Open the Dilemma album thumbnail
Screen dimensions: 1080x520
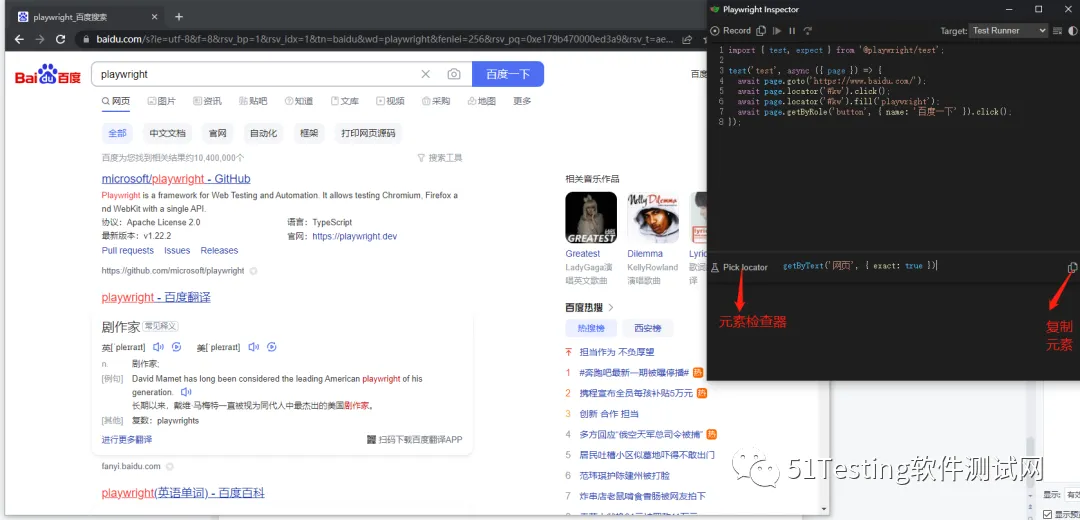(653, 218)
